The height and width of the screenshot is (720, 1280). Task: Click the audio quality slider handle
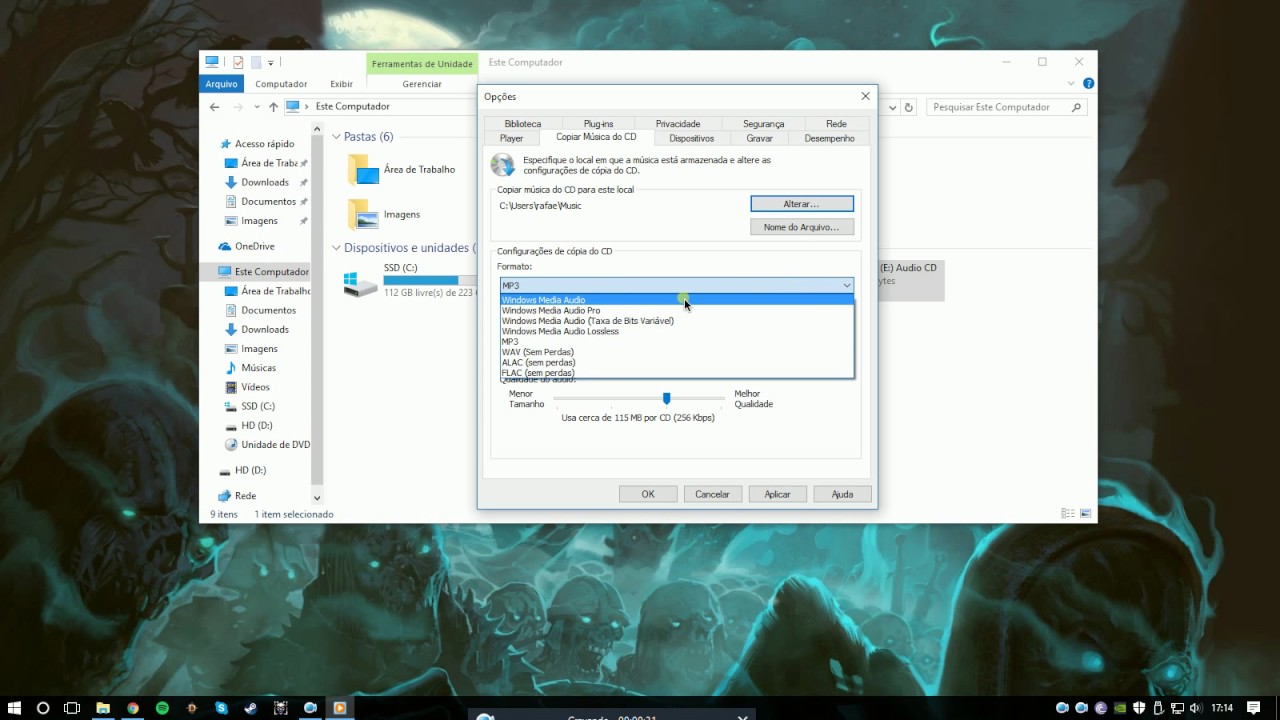pos(666,398)
